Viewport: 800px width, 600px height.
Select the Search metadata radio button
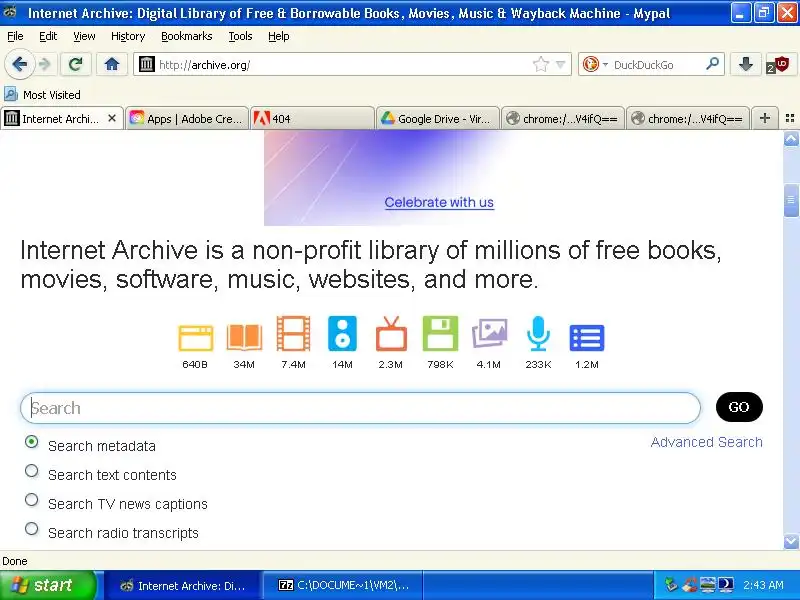(32, 442)
